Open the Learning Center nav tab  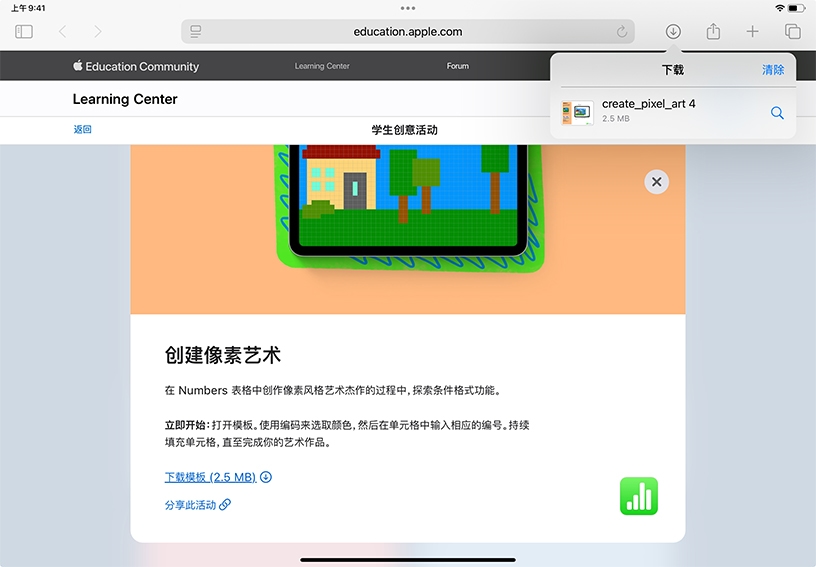click(x=322, y=66)
